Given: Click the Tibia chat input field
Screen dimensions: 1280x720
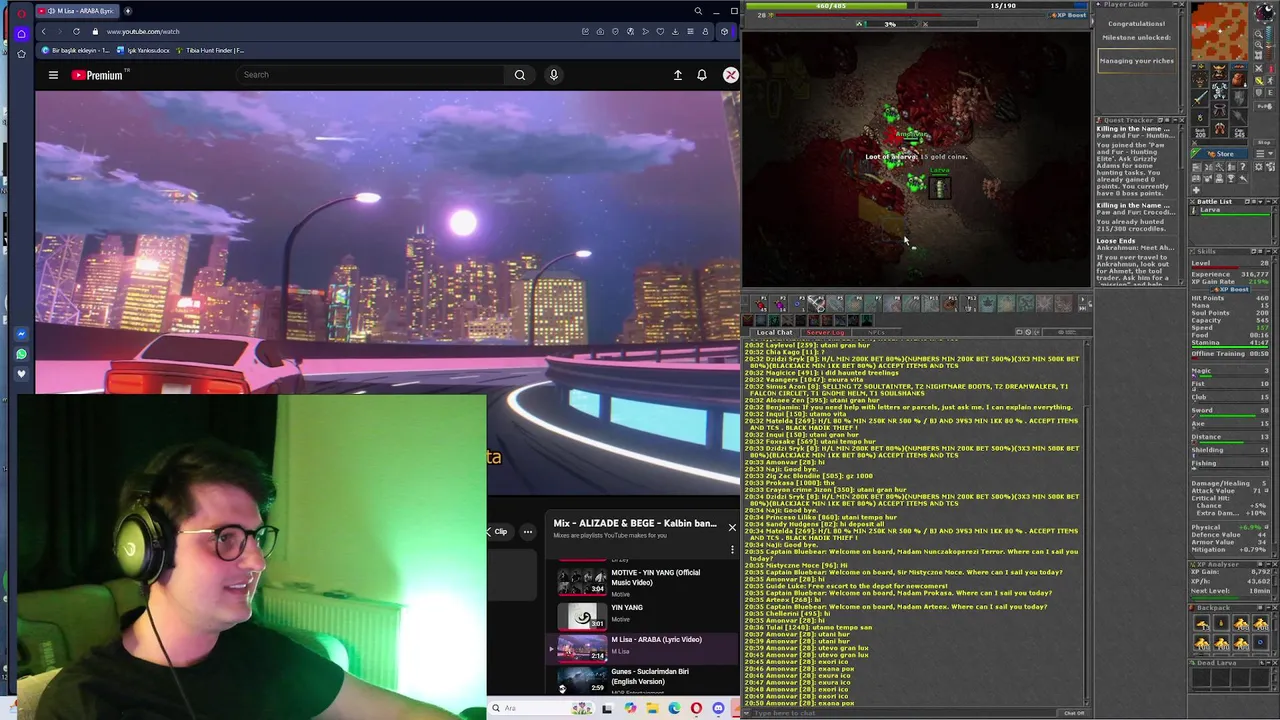Looking at the screenshot, I should click(x=900, y=713).
